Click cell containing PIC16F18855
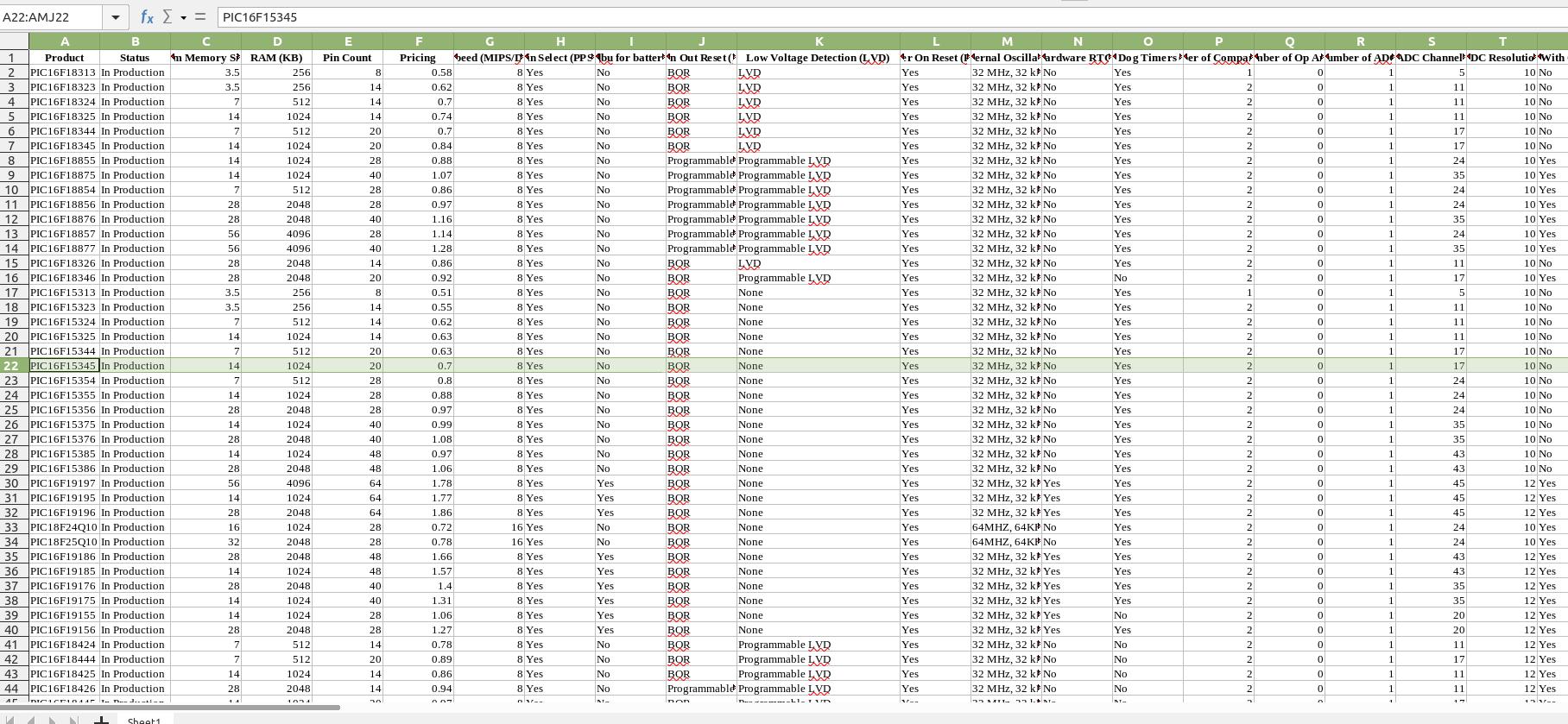The image size is (1568, 724). pyautogui.click(x=64, y=160)
